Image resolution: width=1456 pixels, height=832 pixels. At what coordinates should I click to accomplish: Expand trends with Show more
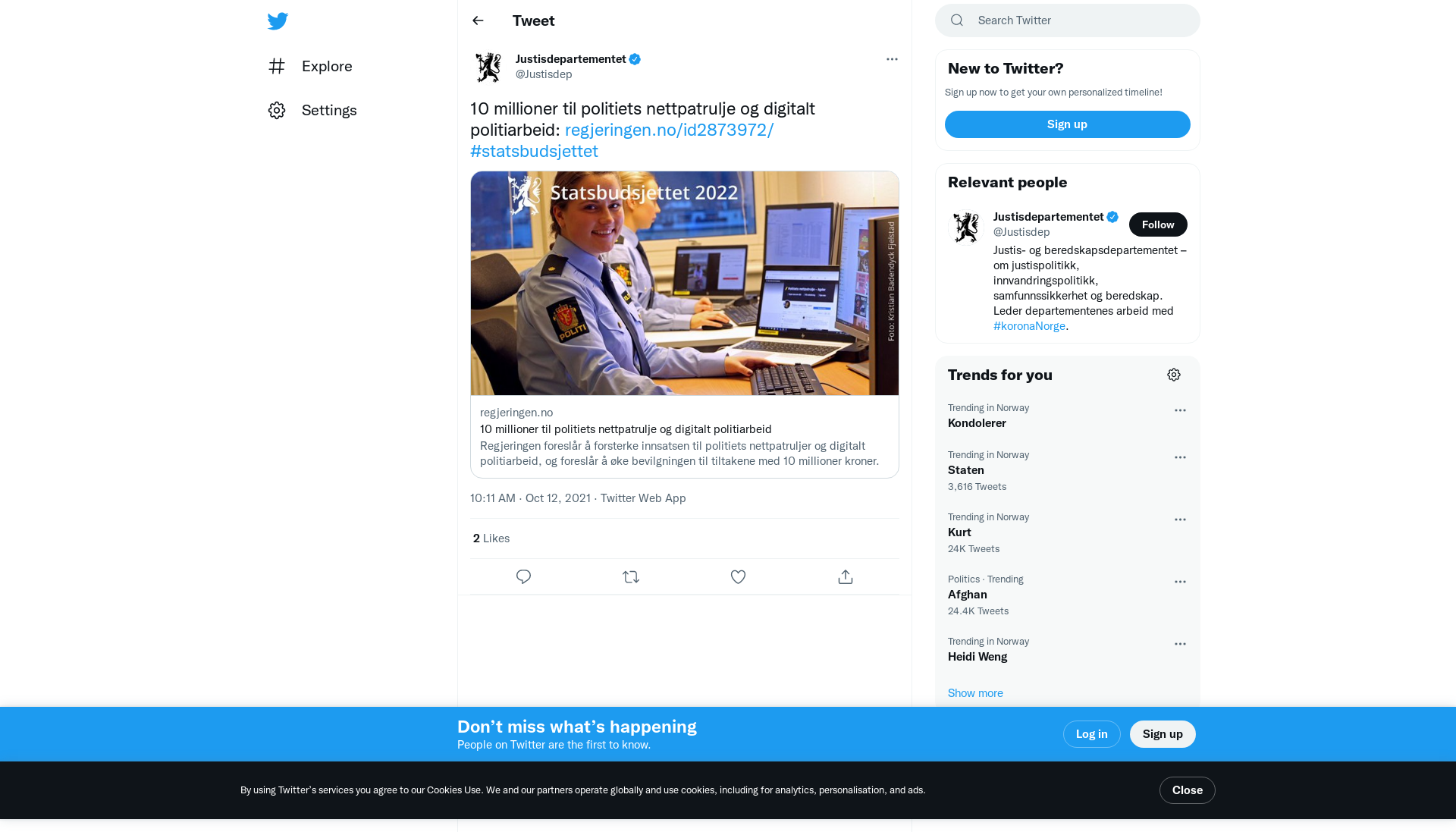(975, 693)
